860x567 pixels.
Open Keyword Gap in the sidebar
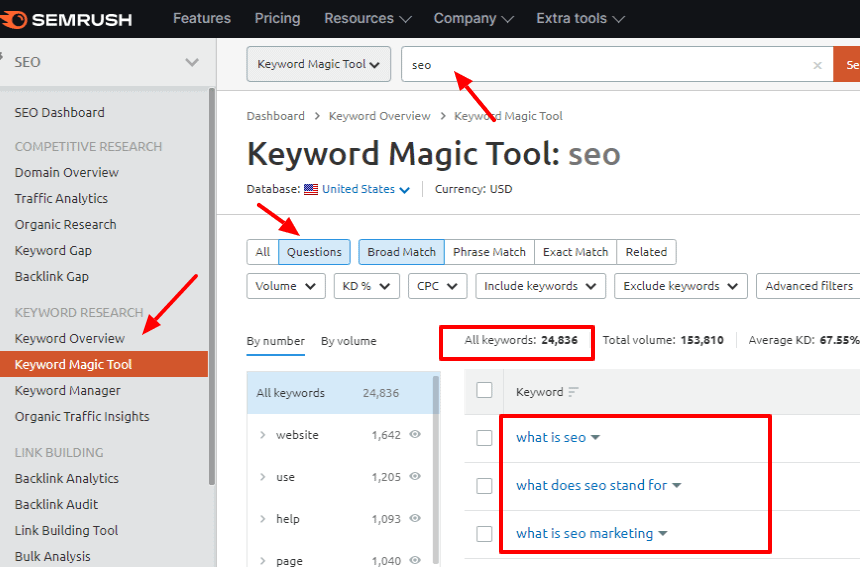coord(53,251)
